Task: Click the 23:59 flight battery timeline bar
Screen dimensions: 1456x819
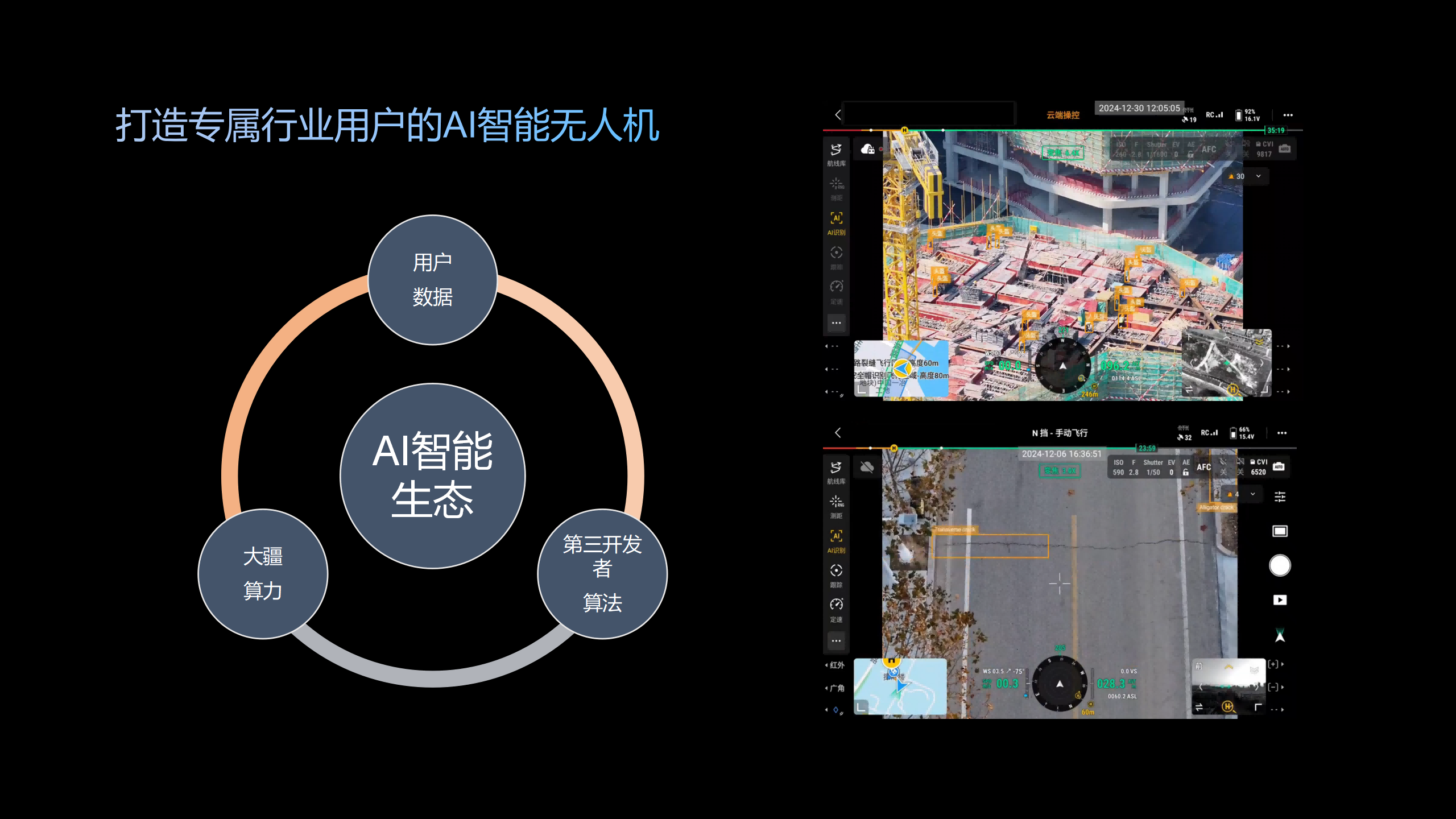Action: tap(1147, 448)
